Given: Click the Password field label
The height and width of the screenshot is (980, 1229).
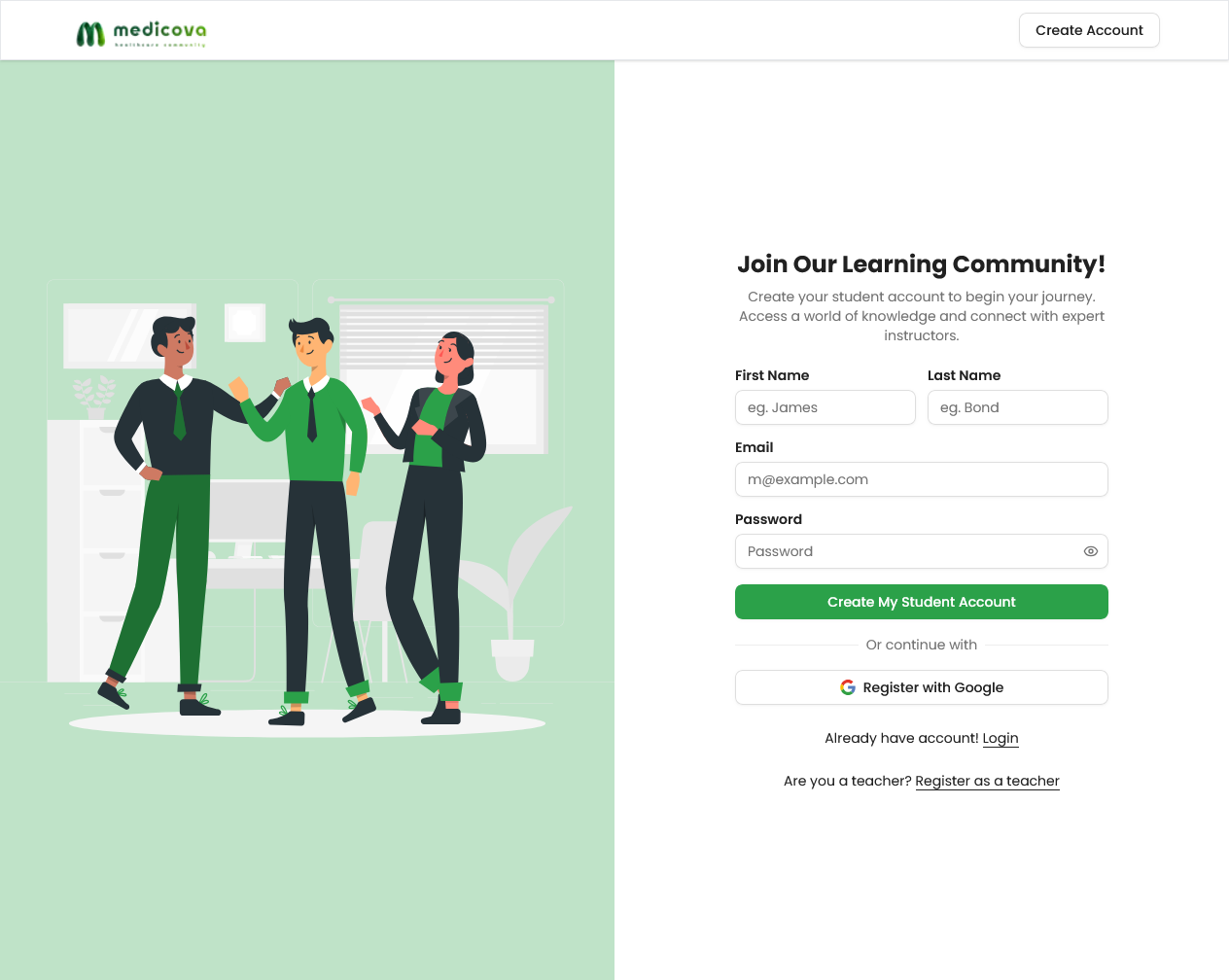Looking at the screenshot, I should coord(768,519).
